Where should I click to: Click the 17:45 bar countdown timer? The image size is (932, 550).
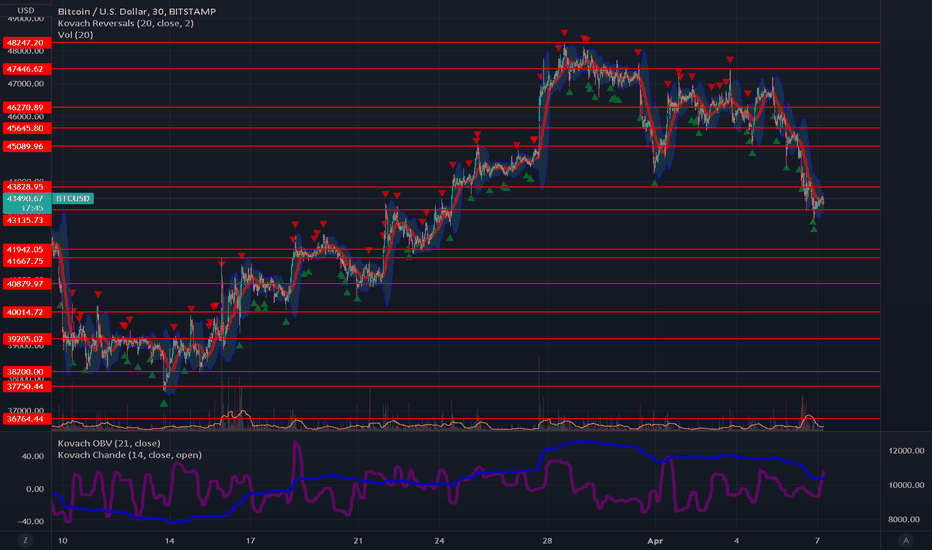click(32, 208)
